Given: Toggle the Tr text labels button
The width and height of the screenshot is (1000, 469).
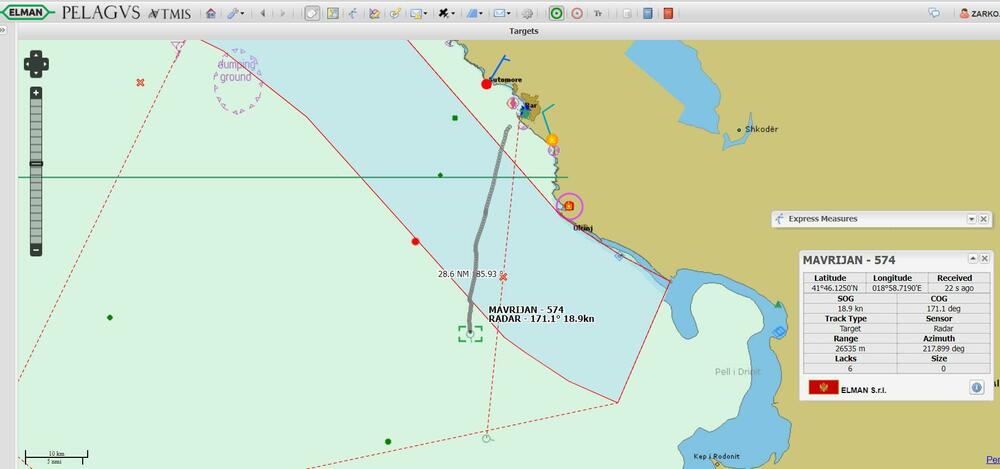Looking at the screenshot, I should [x=598, y=14].
